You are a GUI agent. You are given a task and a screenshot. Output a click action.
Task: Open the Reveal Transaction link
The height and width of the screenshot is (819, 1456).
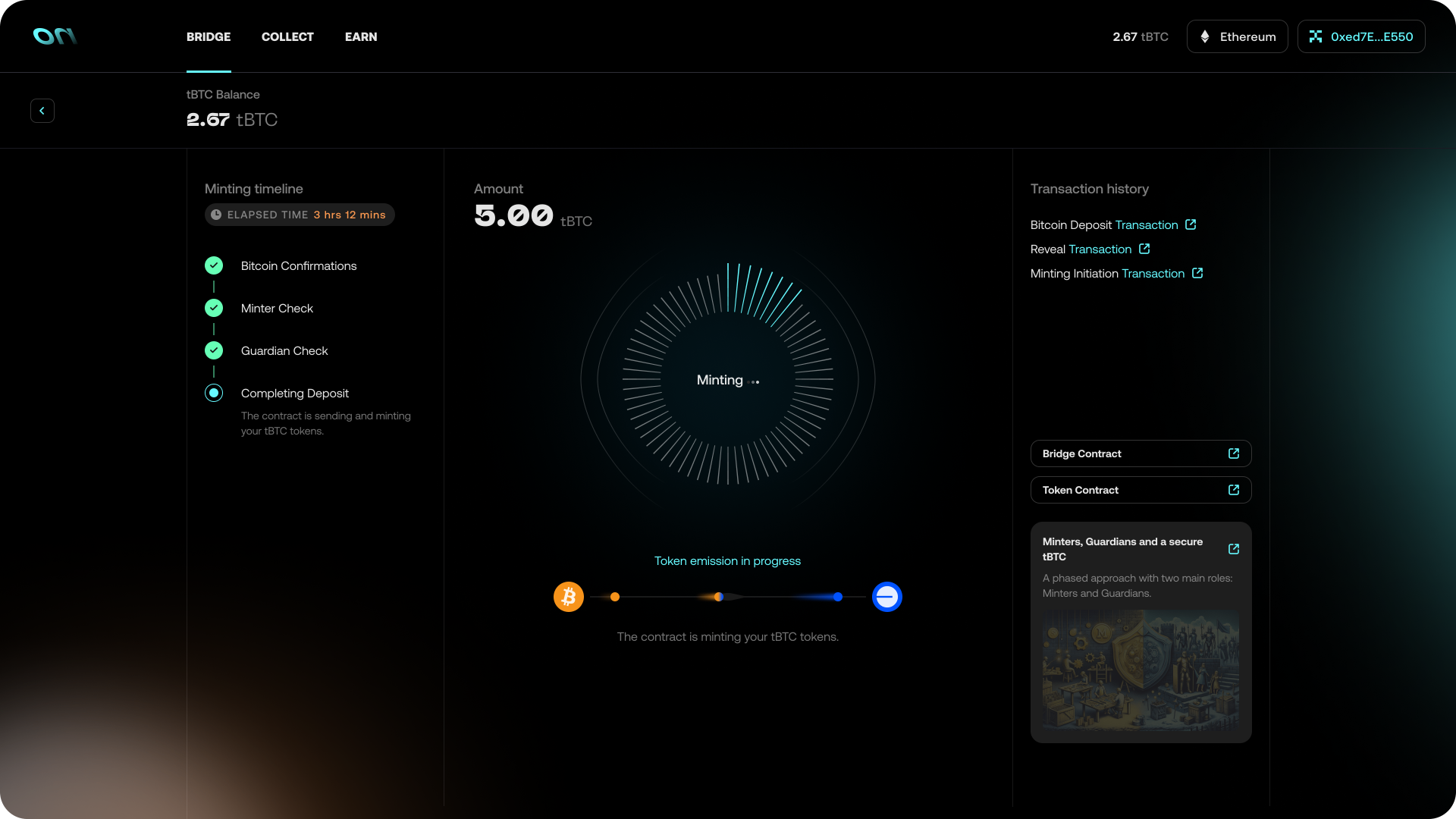point(1100,249)
